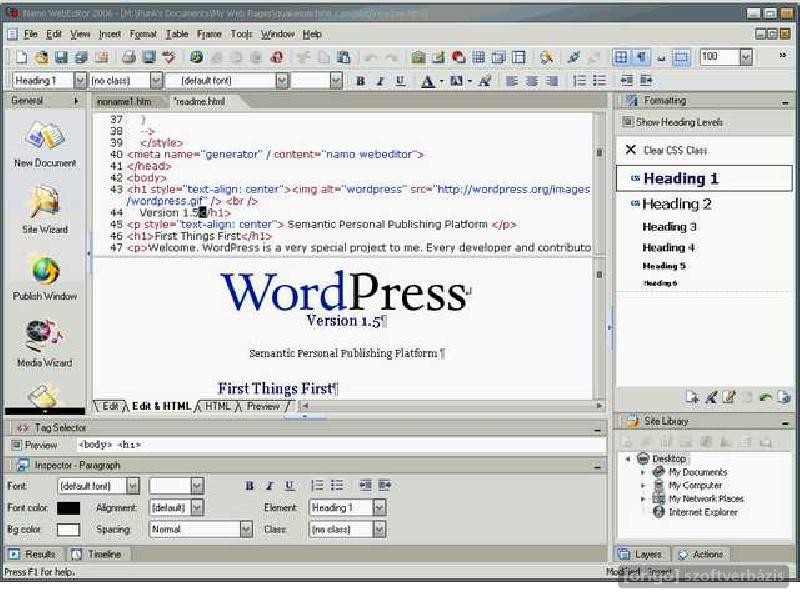
Task: Open the Inspector Alignment dropdown
Action: coord(197,508)
